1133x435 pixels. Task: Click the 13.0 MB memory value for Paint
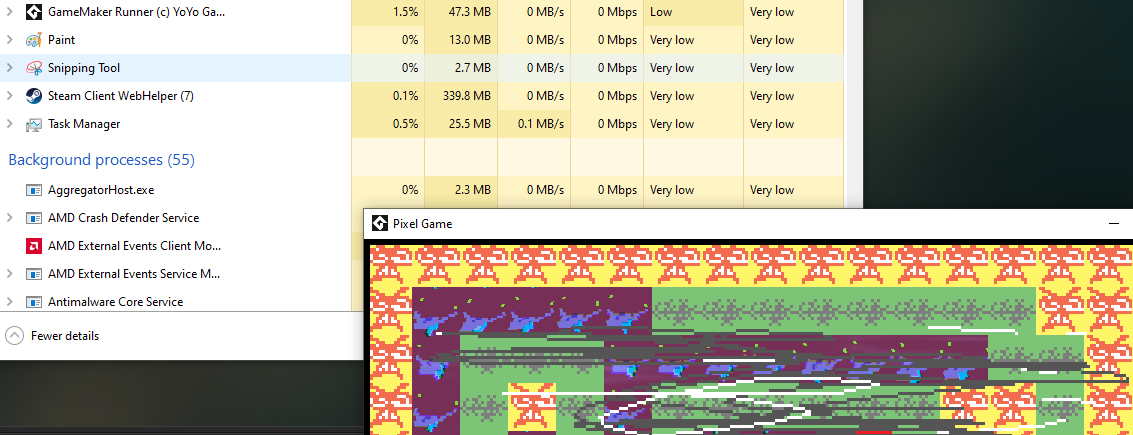point(470,40)
